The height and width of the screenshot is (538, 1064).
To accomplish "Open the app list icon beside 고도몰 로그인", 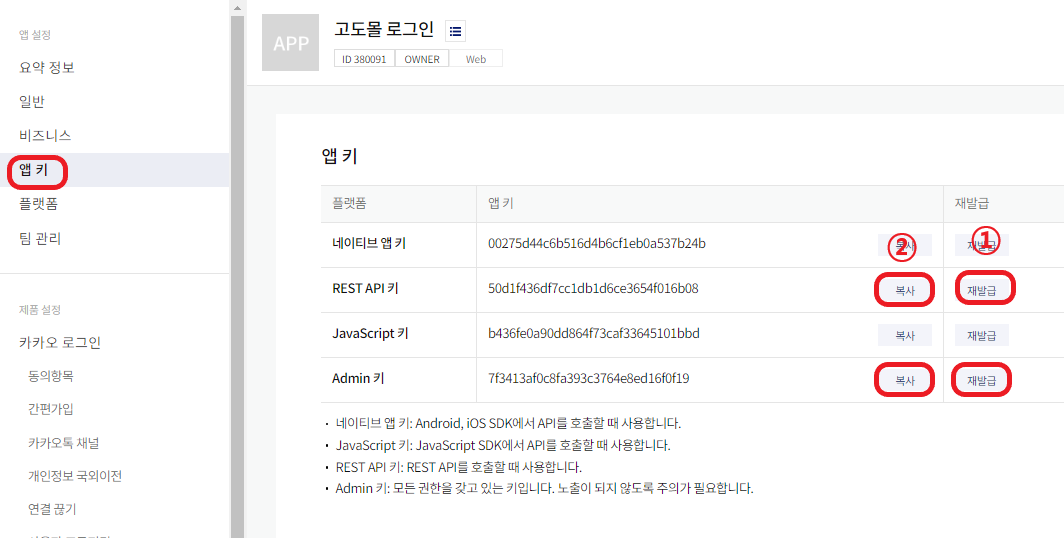I will pos(455,31).
